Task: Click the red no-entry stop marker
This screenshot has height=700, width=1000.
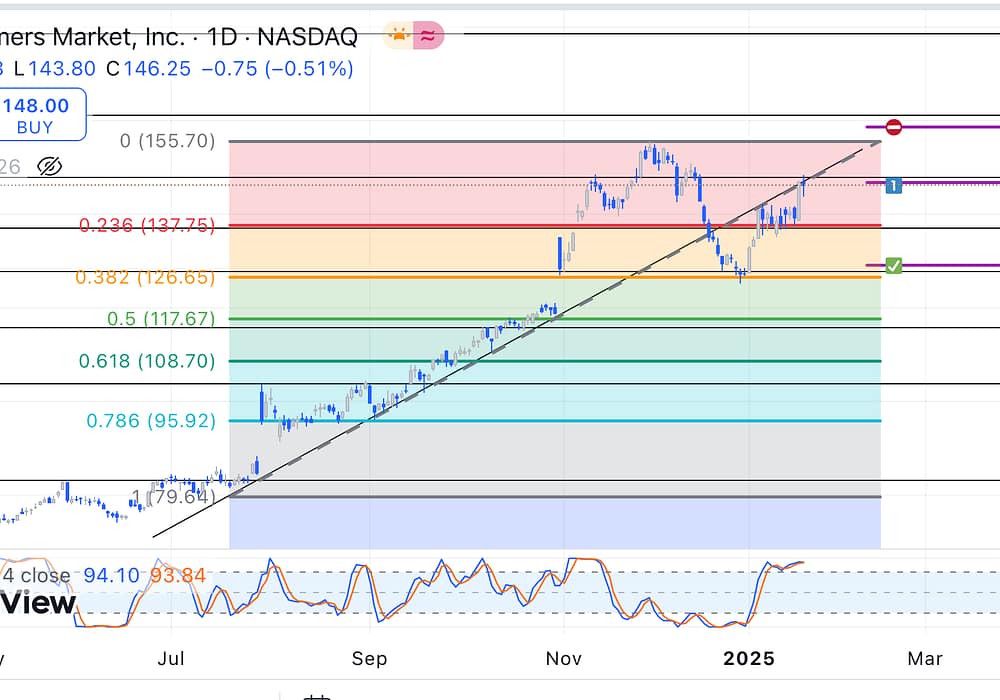Action: (894, 127)
